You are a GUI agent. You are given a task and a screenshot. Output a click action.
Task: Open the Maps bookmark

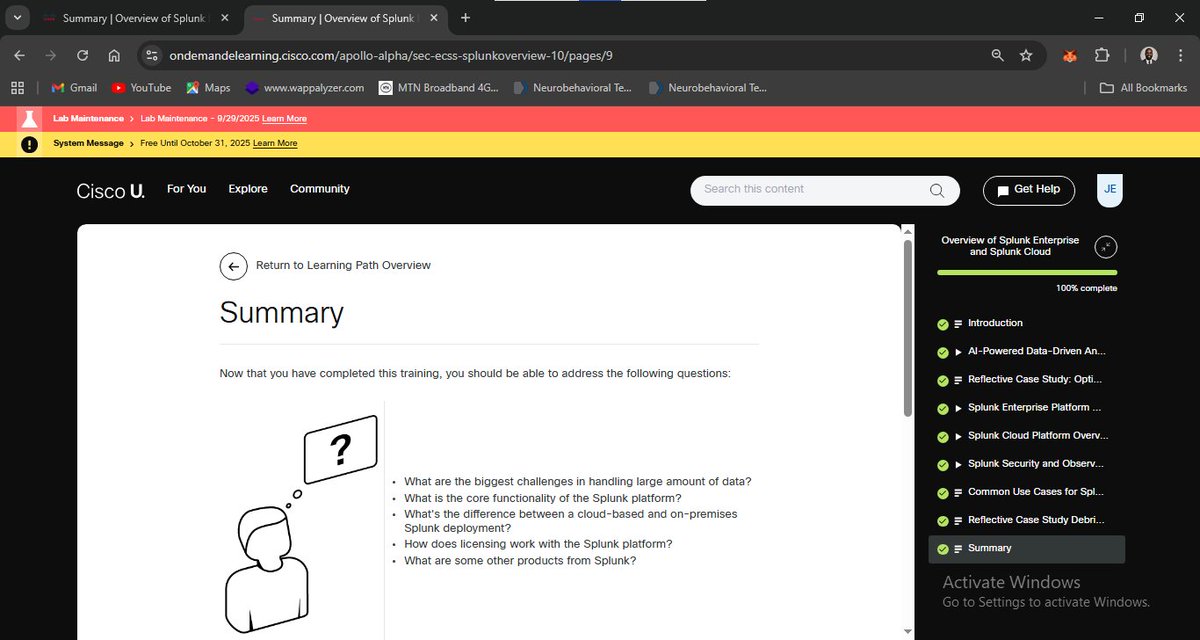click(208, 88)
